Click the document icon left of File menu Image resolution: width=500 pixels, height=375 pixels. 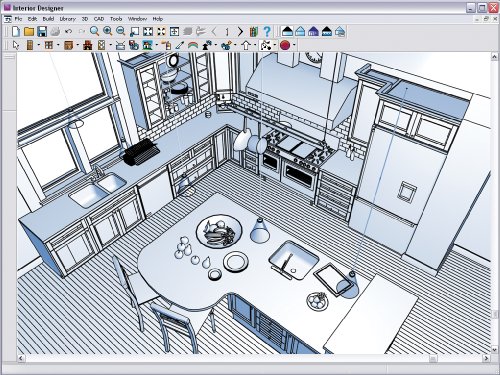[x=8, y=19]
